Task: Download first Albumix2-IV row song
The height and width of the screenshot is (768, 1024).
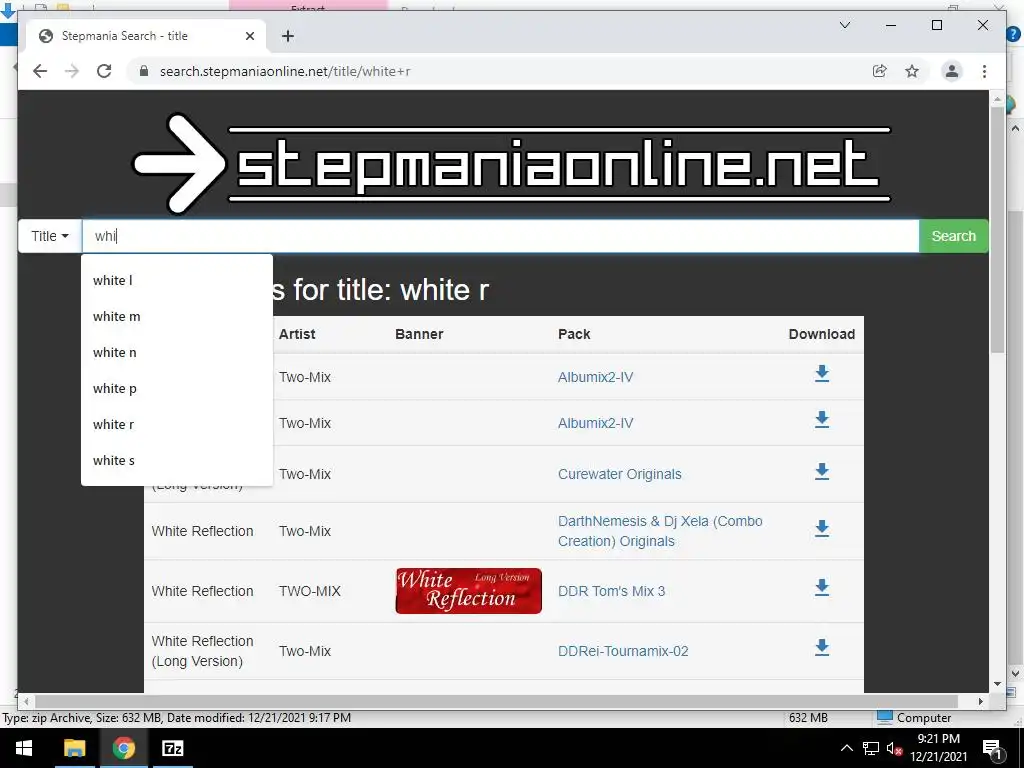Action: point(822,374)
